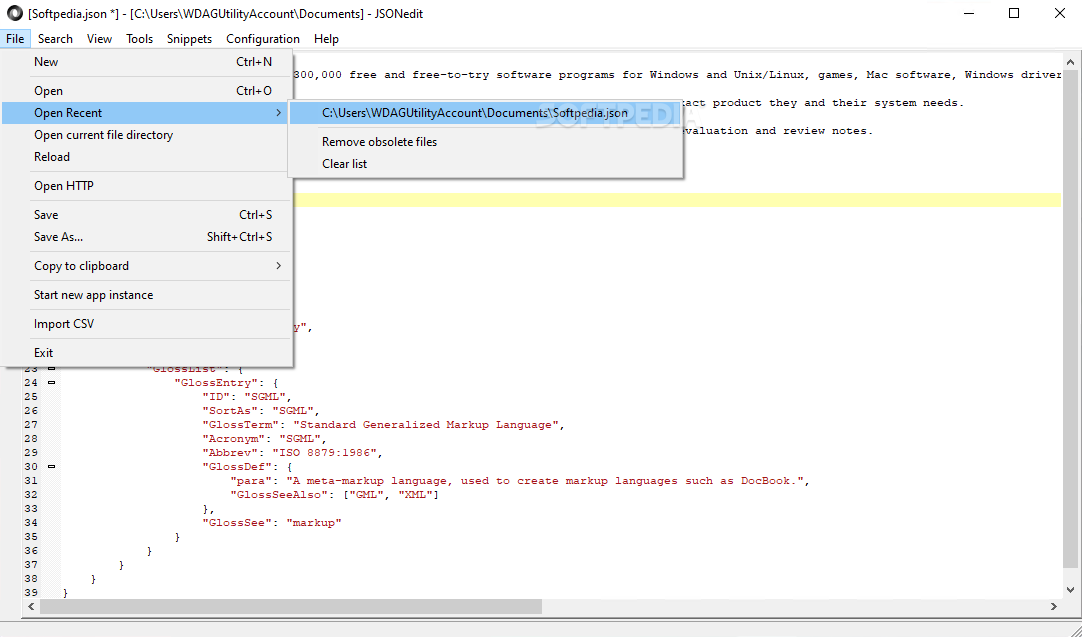1082x637 pixels.
Task: Click the horizontal scrollbar right arrow
Action: point(1054,607)
